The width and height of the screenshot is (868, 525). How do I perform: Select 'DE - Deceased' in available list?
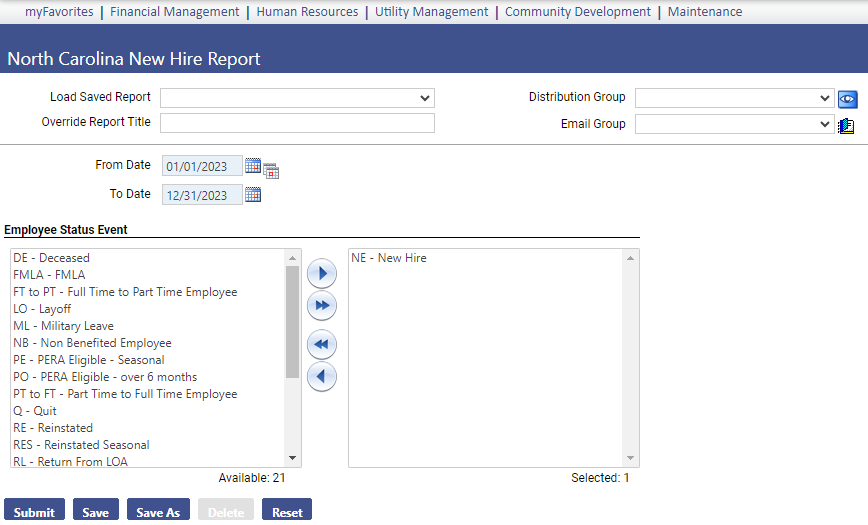148,258
